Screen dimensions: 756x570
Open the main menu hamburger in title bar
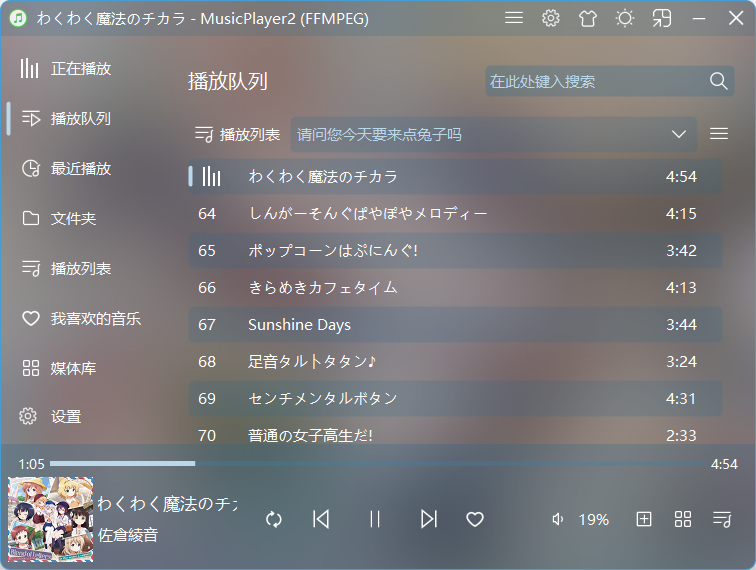513,18
